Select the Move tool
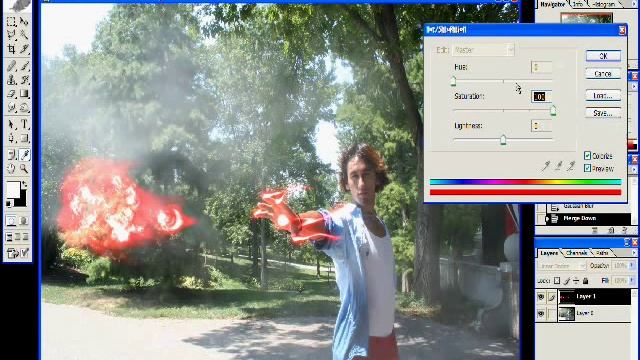Screen dimensions: 640x360 [24, 21]
